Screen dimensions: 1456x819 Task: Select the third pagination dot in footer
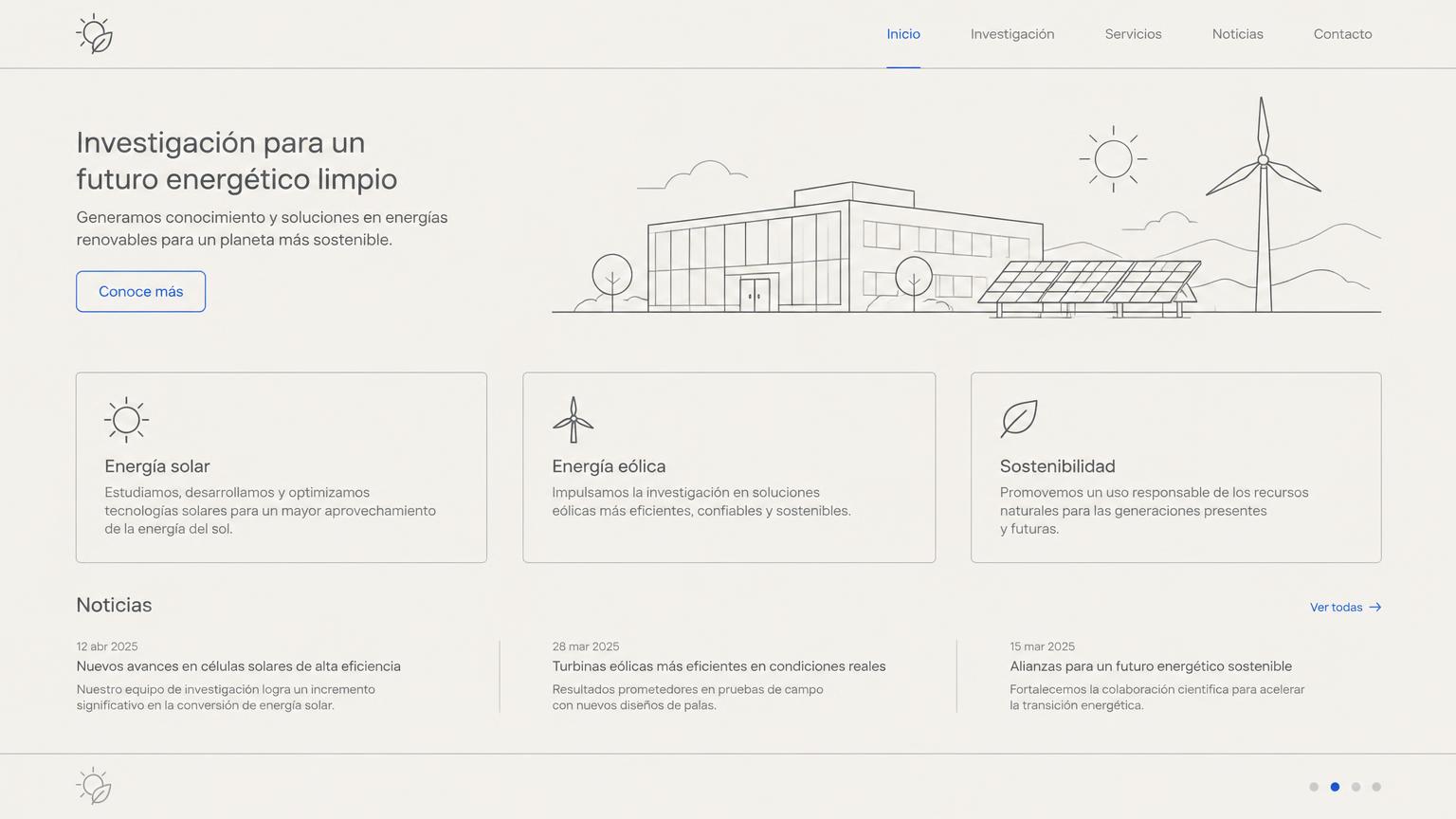[1356, 787]
